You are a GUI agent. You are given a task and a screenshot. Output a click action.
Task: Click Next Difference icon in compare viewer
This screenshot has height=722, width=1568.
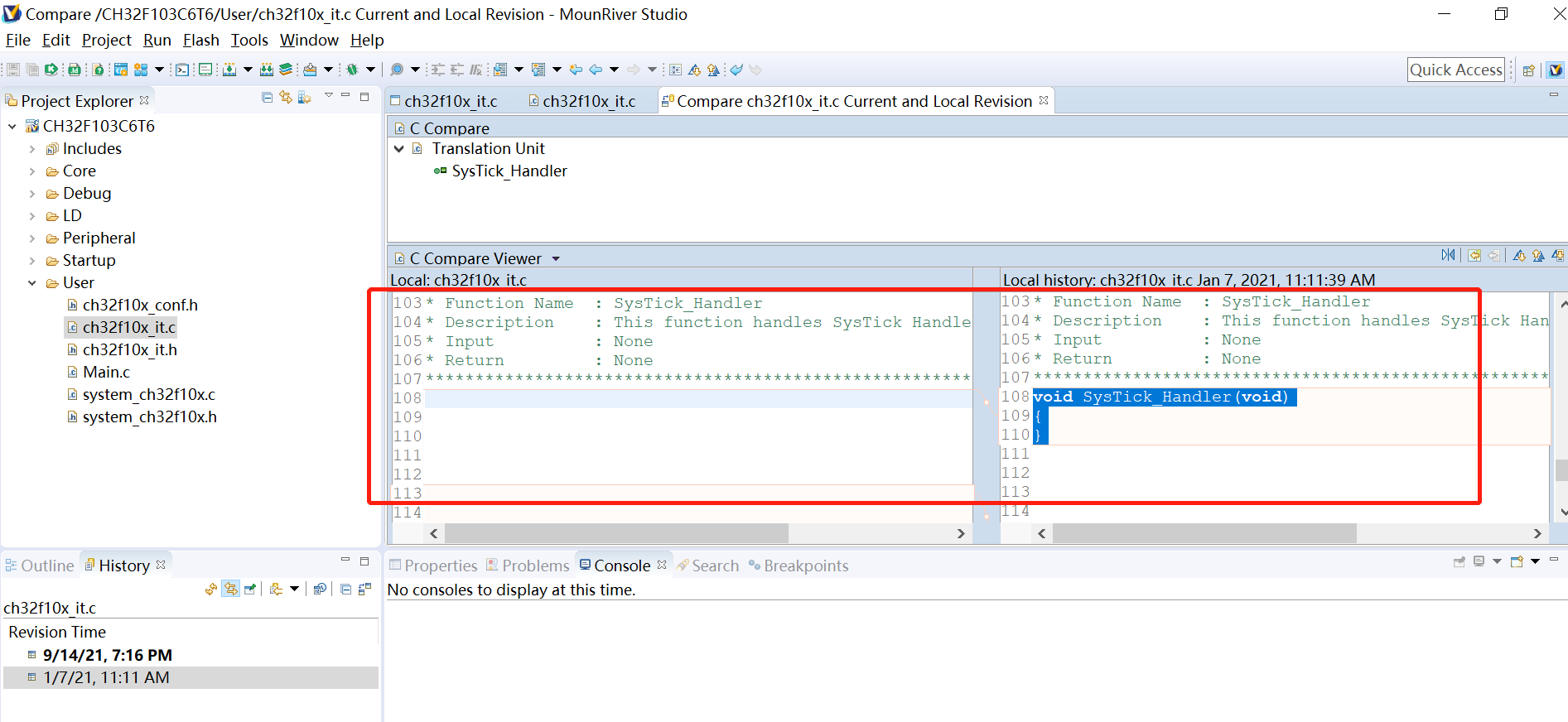click(x=1519, y=255)
